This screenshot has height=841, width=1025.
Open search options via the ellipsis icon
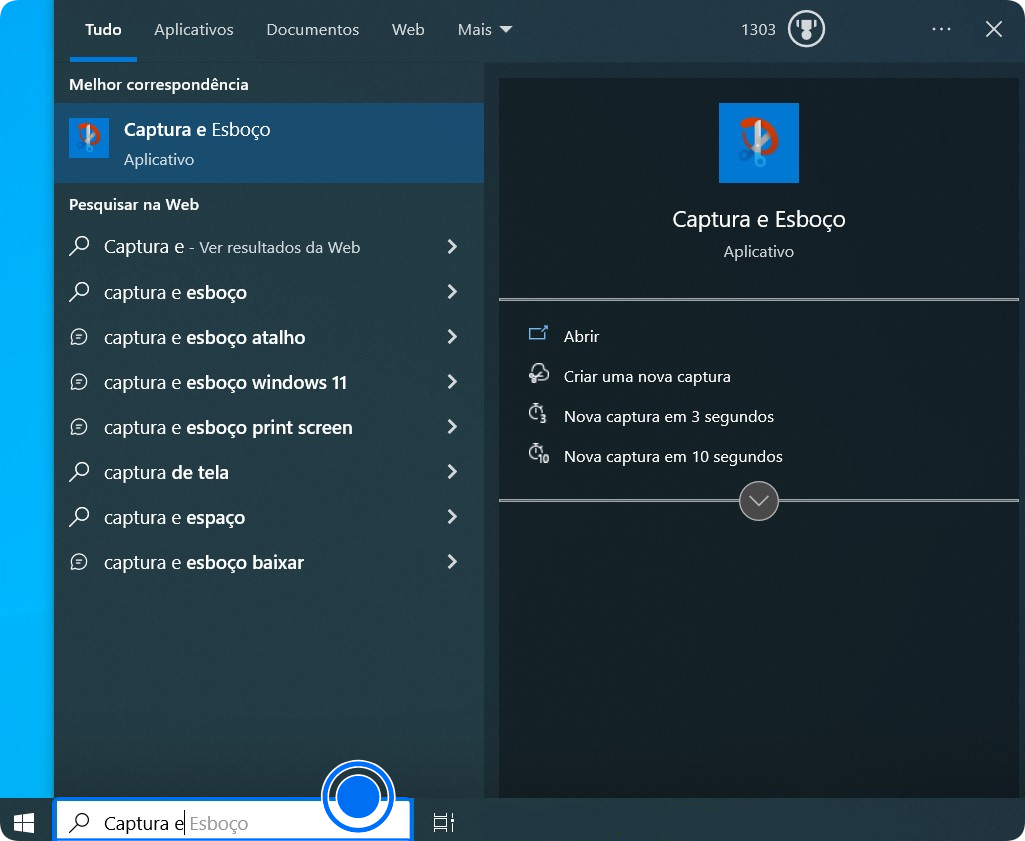tap(941, 29)
